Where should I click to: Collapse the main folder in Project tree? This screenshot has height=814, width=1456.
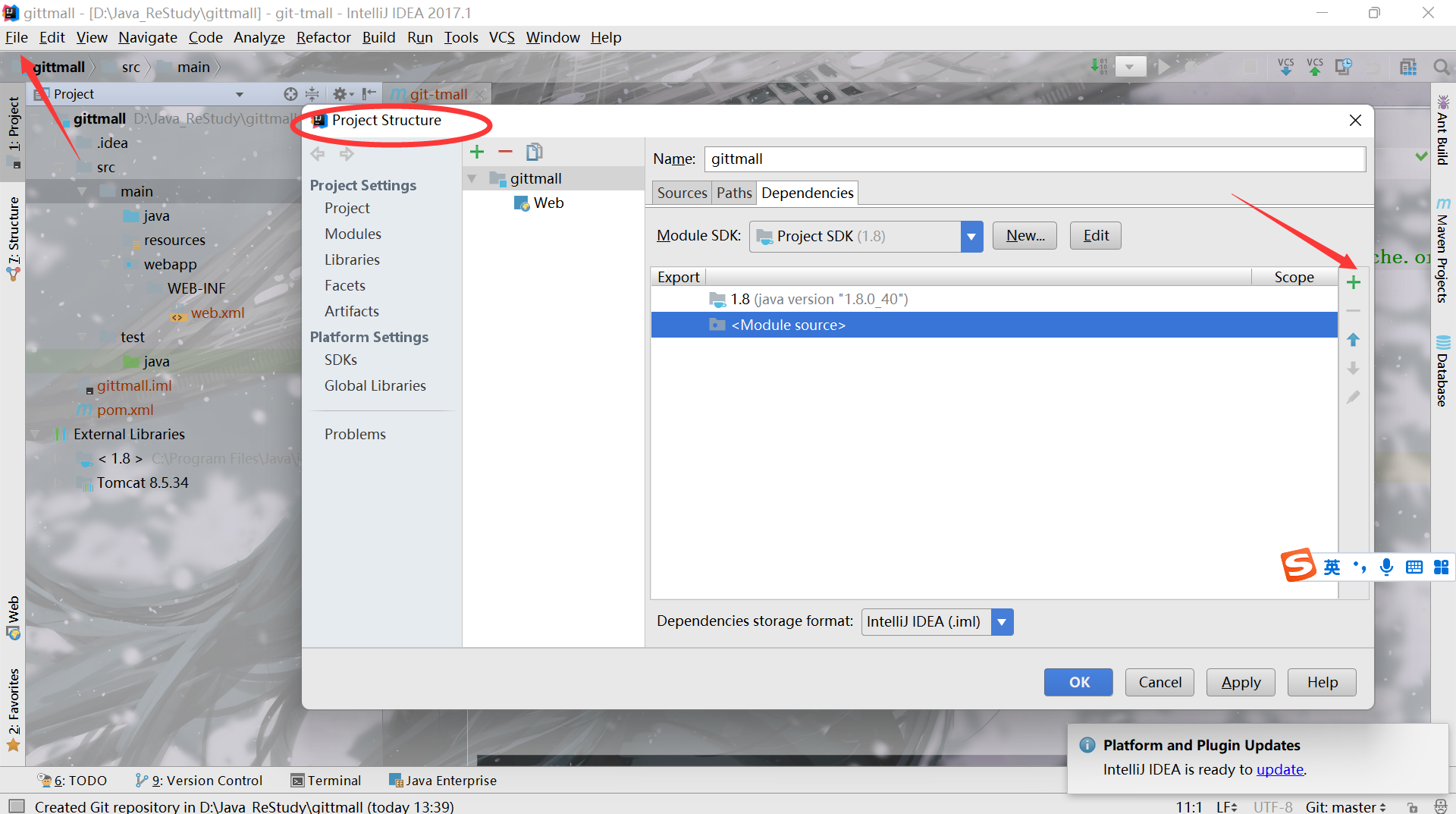81,192
